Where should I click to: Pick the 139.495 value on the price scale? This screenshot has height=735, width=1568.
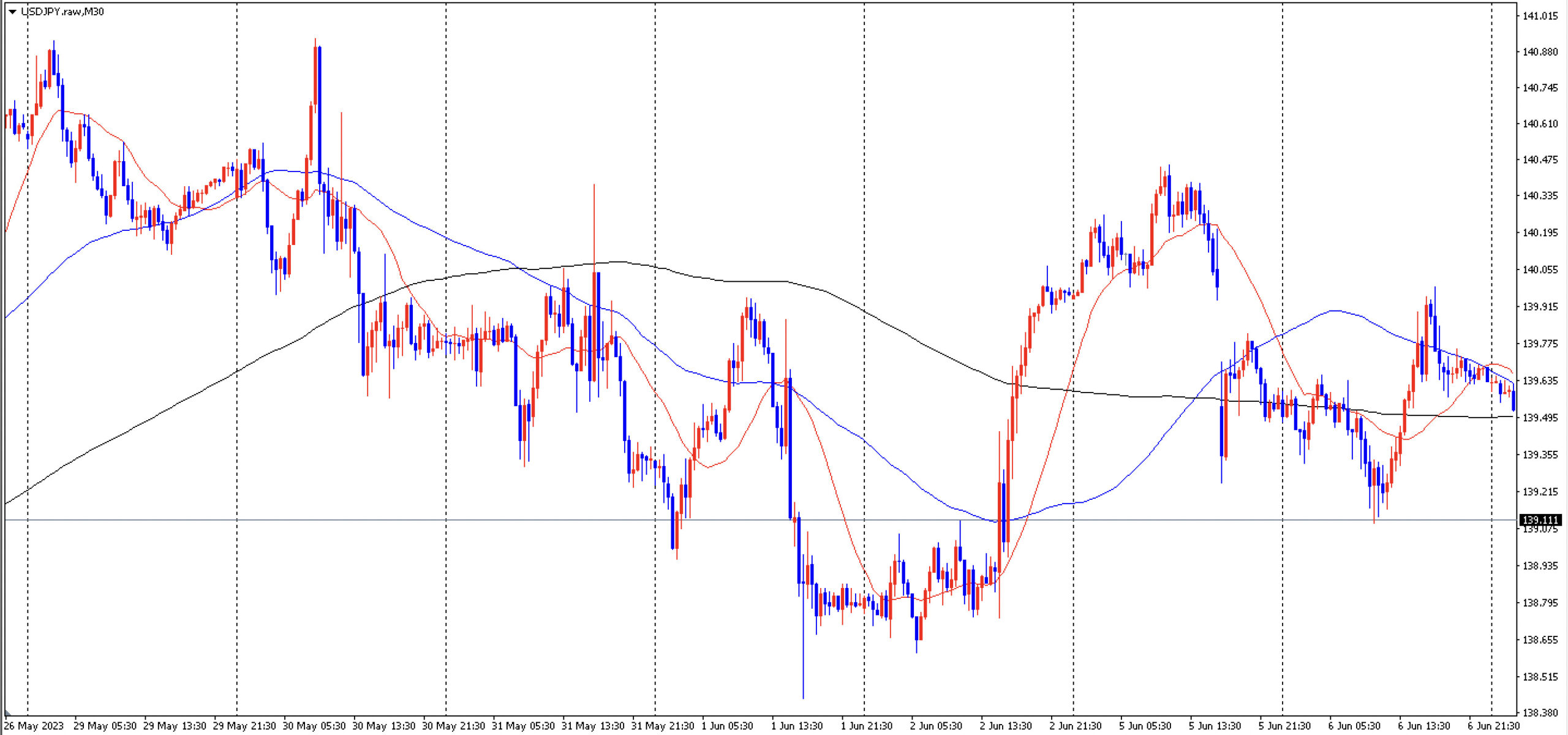pos(1540,418)
